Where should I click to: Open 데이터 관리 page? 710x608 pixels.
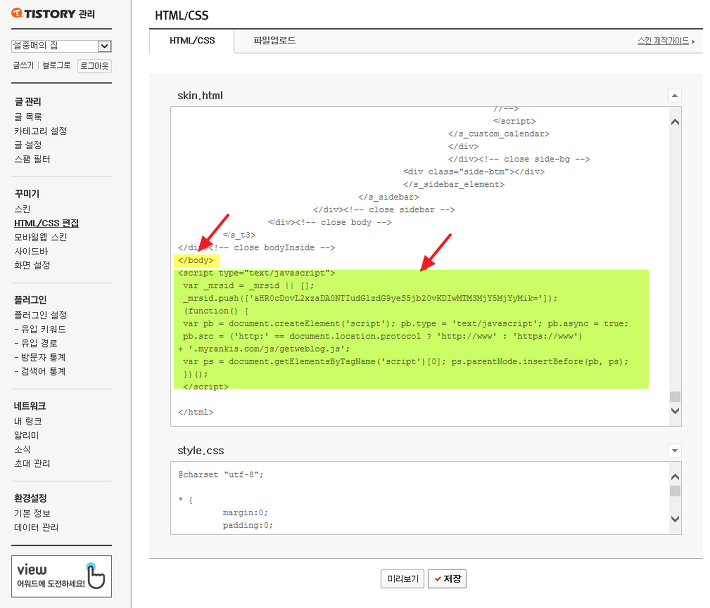point(36,527)
